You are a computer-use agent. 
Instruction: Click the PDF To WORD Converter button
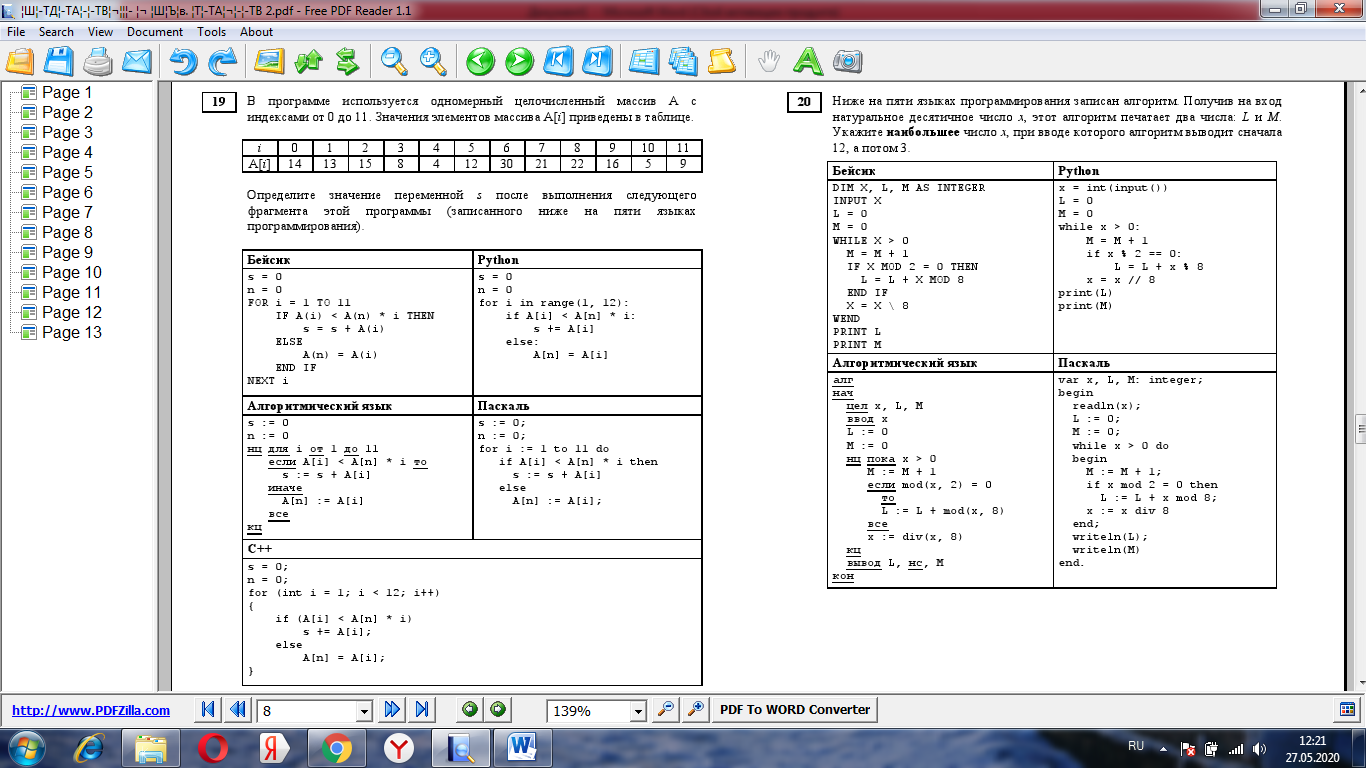click(x=796, y=710)
